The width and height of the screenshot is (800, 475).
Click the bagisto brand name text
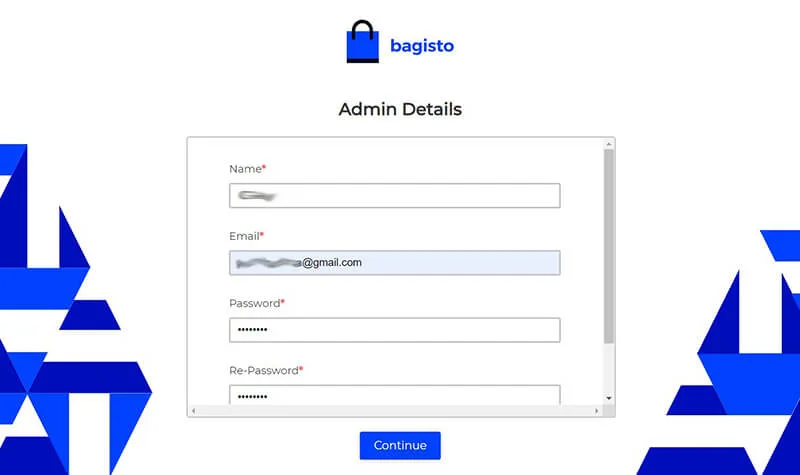point(423,45)
